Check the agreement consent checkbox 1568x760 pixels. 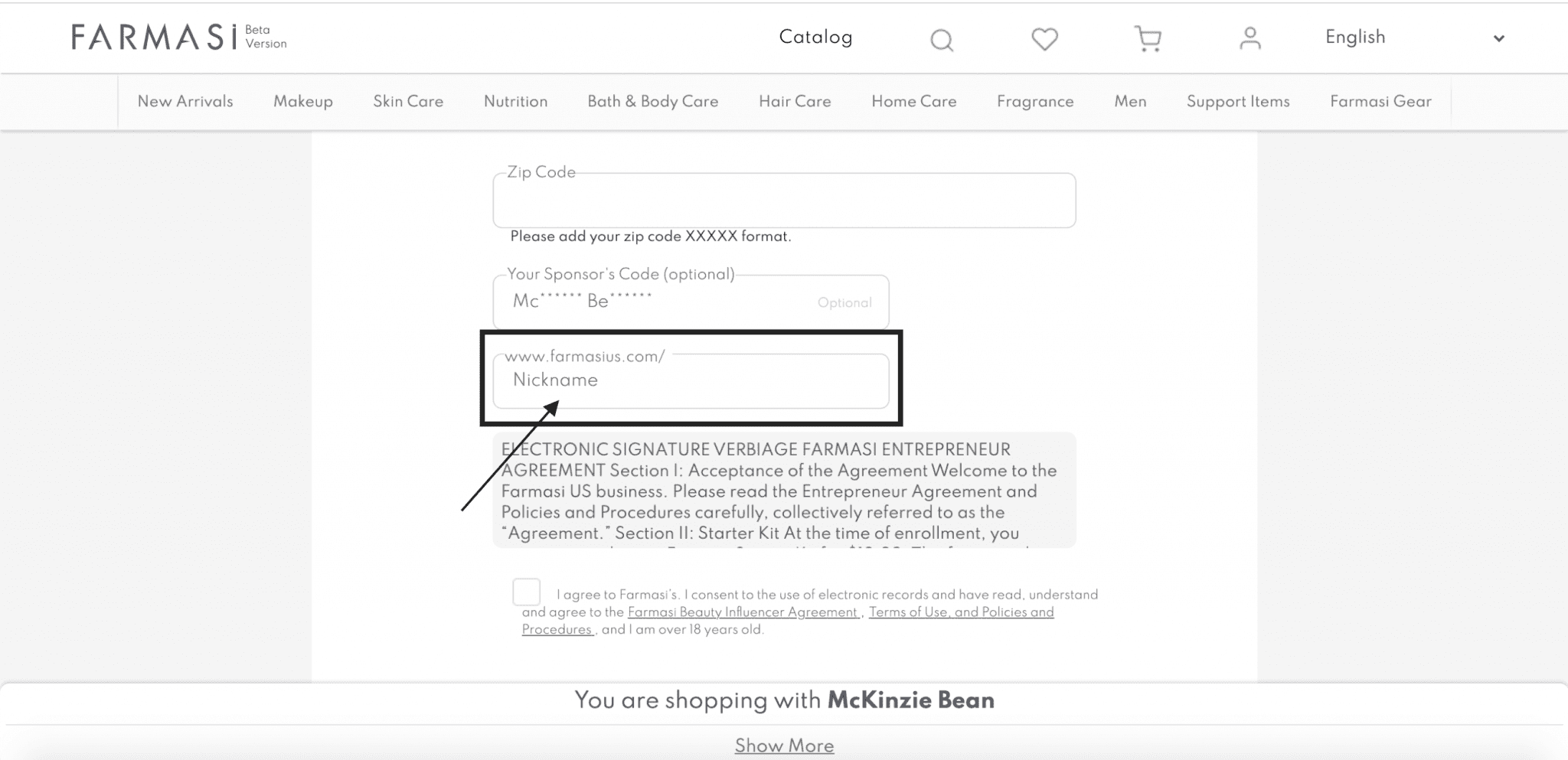coord(527,592)
